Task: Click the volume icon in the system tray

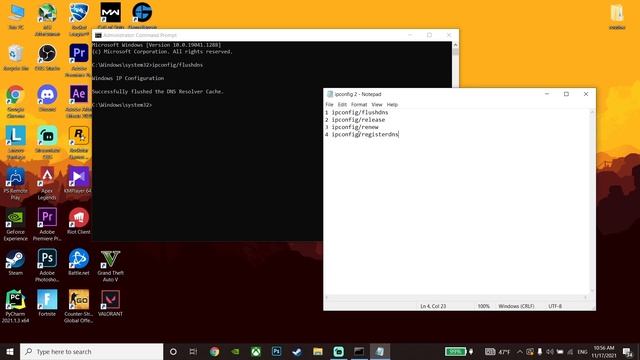Action: 550,351
